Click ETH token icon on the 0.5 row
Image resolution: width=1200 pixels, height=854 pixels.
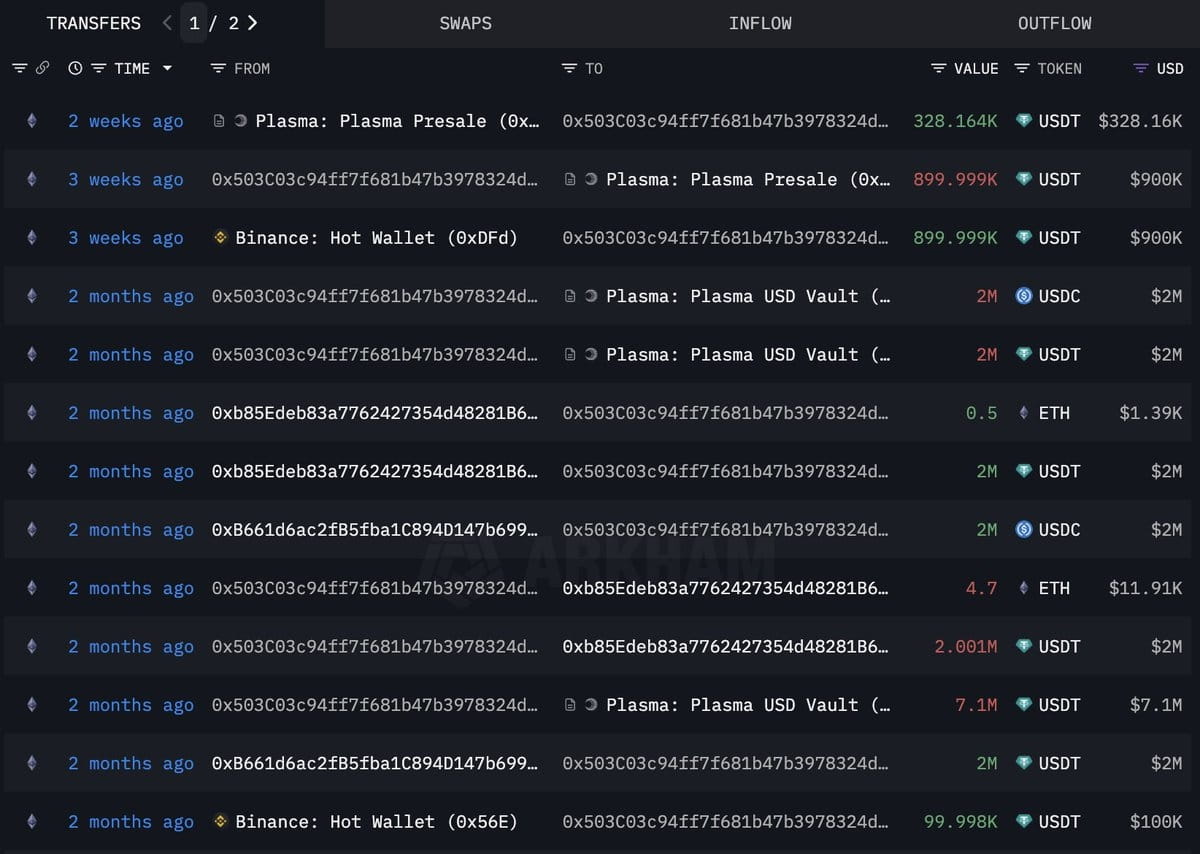(1023, 413)
